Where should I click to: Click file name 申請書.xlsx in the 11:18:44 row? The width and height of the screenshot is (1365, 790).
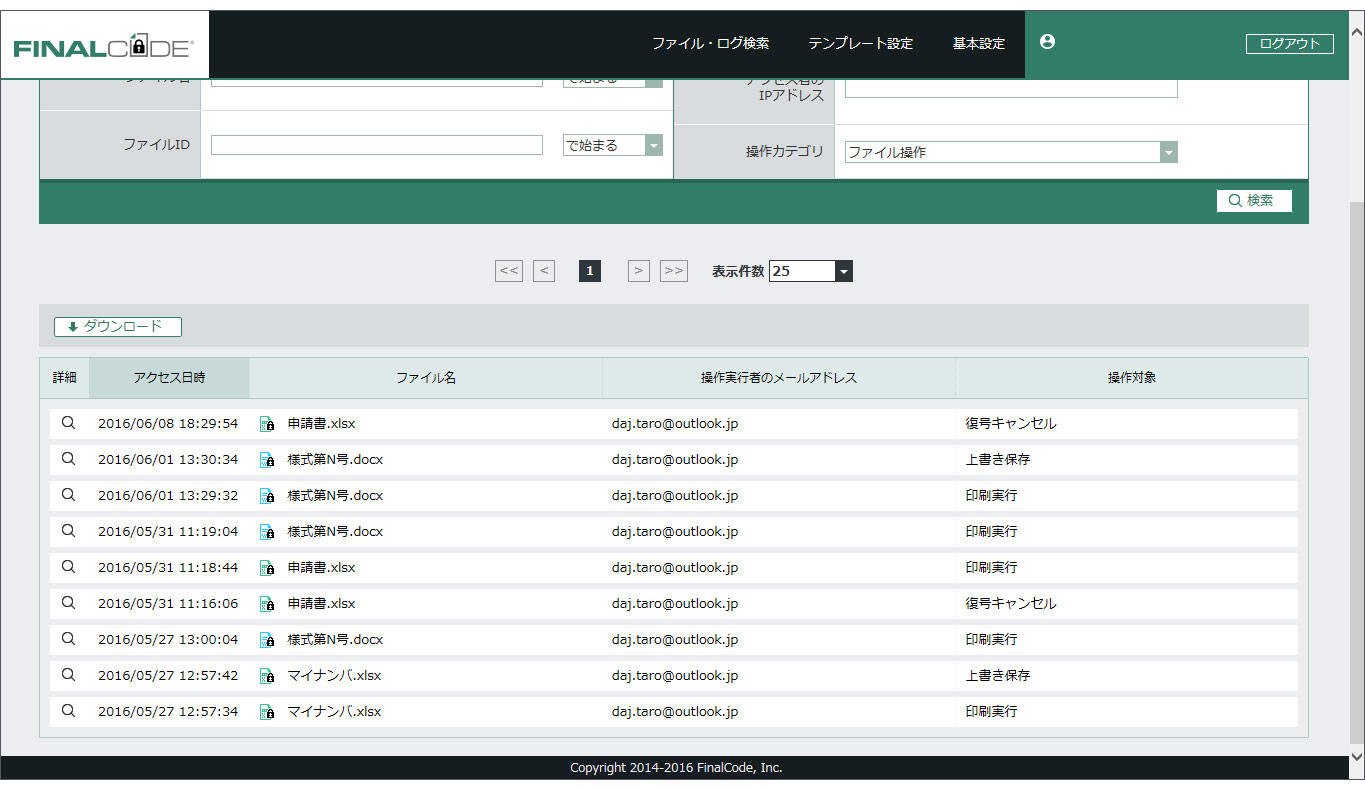pos(321,567)
